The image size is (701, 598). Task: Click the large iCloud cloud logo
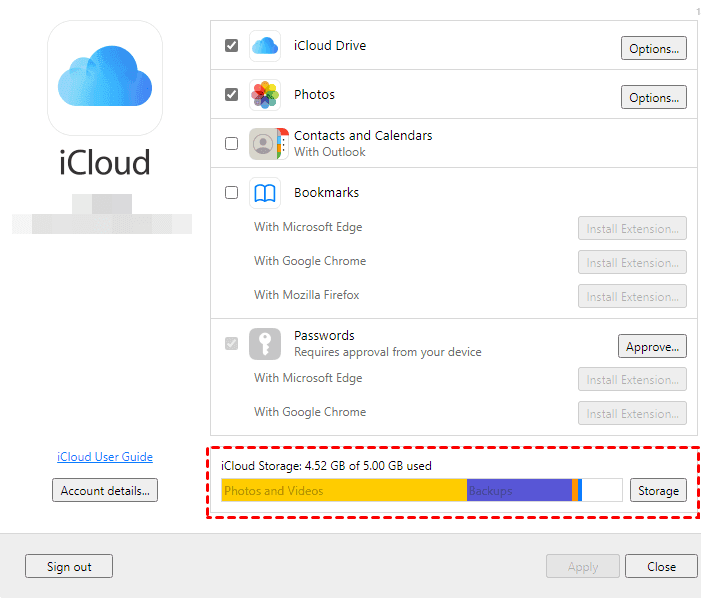[105, 78]
